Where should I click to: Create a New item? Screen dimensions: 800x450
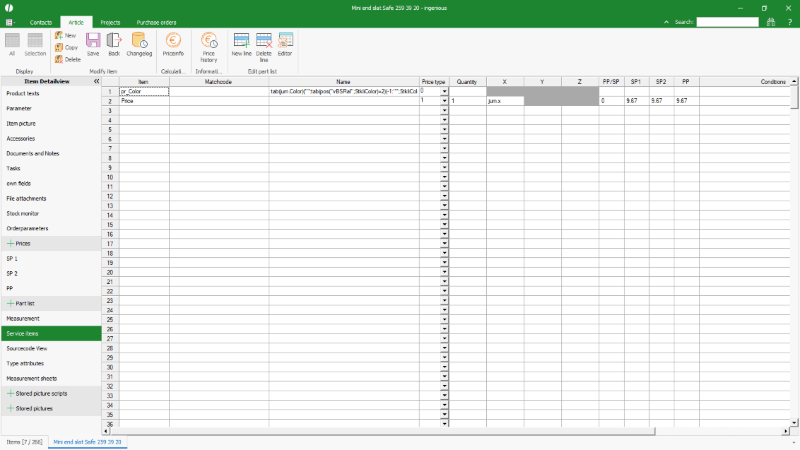(x=65, y=35)
